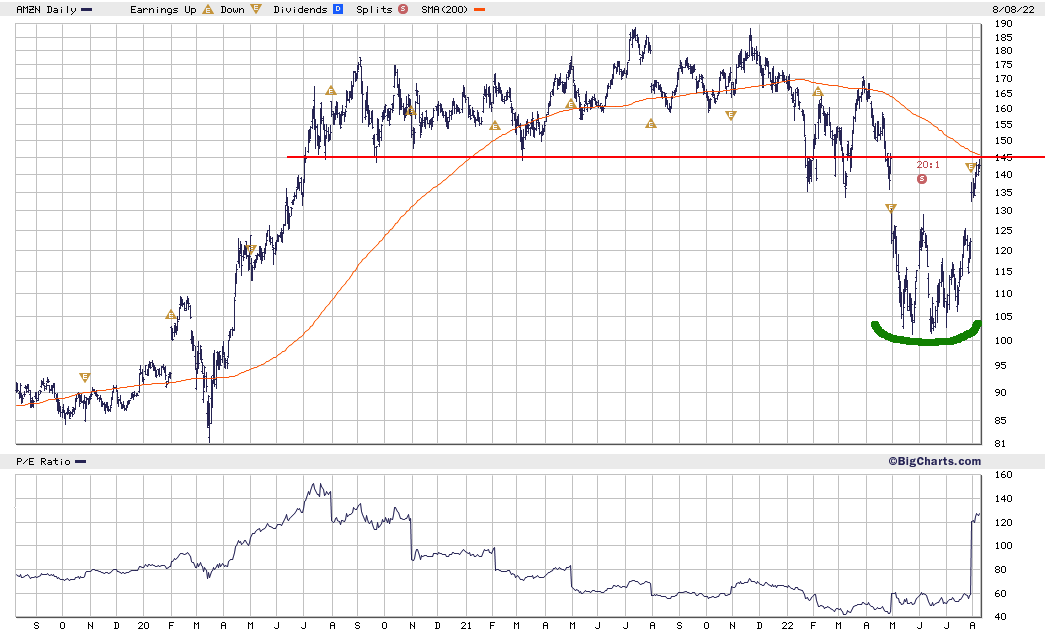Viewport: 1045px width, 635px height.
Task: Click the '8/08/22' date label
Action: coord(1013,9)
